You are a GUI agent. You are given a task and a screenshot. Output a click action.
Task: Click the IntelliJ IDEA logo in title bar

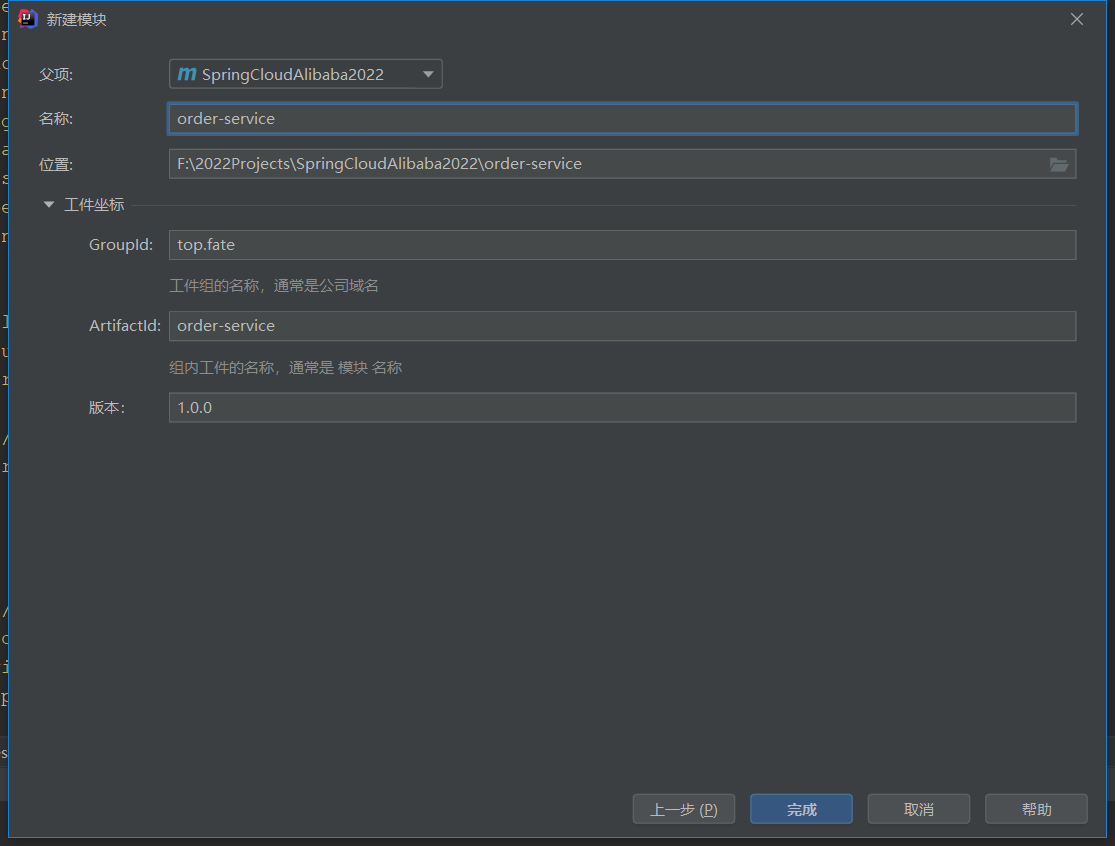pos(27,19)
